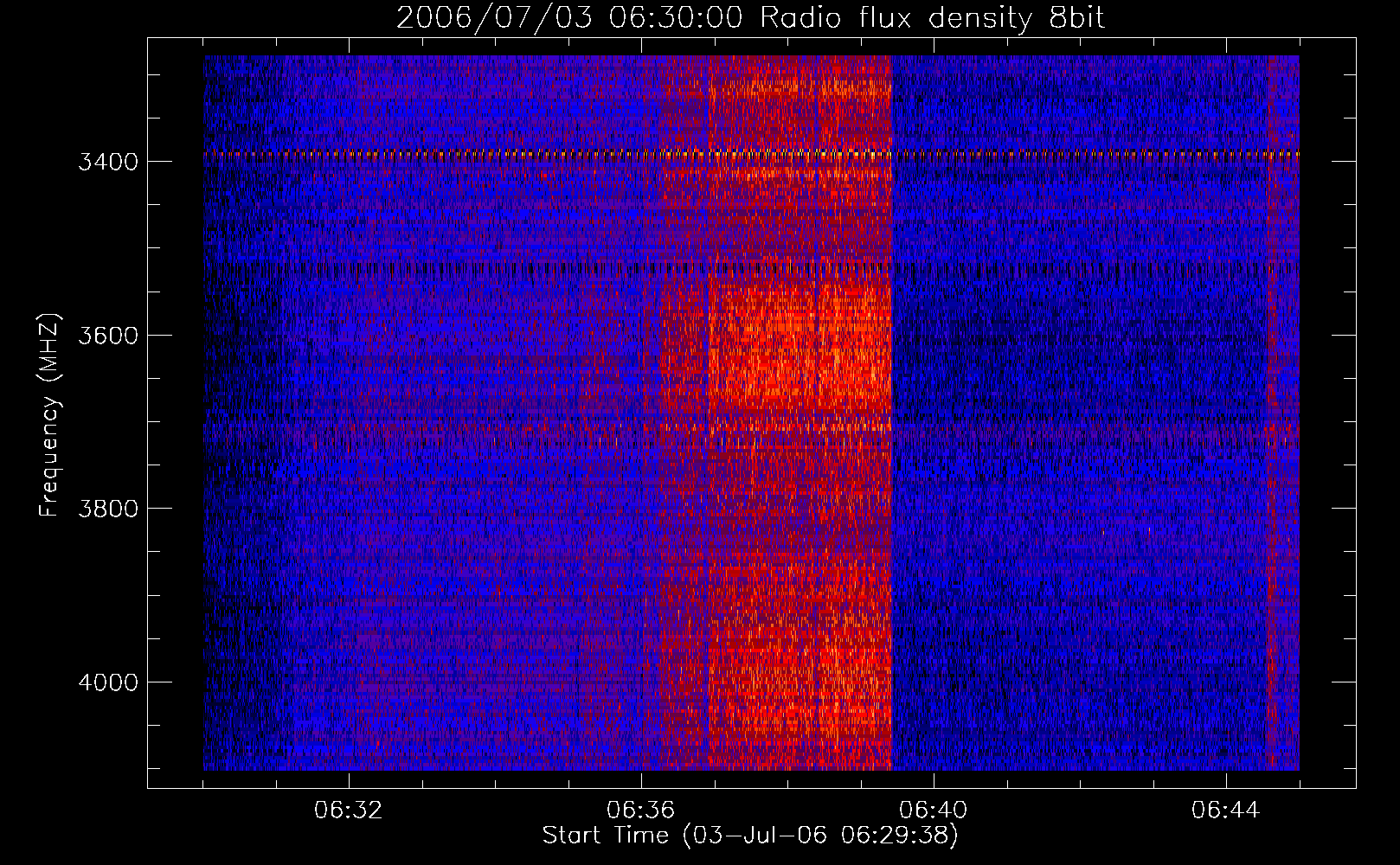Click the 4000 frequency axis label
Screen dimensions: 1400x865
point(108,682)
